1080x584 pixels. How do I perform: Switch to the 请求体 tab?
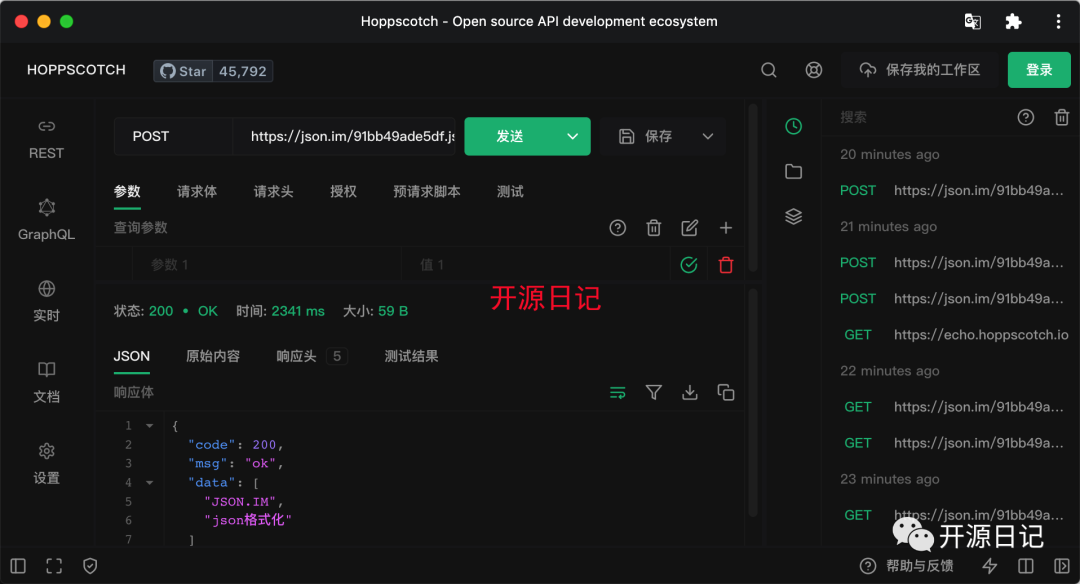click(197, 192)
